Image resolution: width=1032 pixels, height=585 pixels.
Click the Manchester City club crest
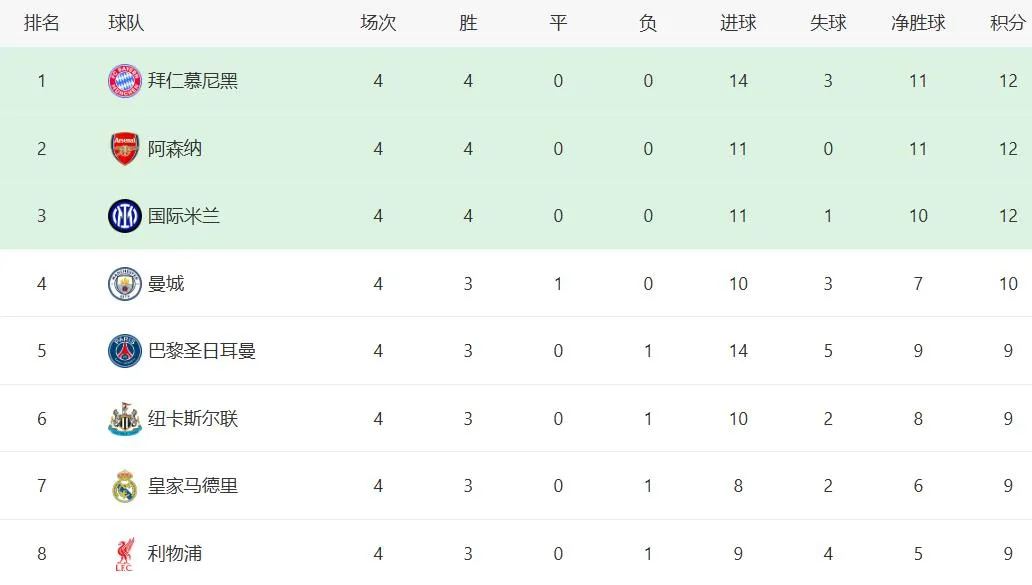click(x=125, y=284)
